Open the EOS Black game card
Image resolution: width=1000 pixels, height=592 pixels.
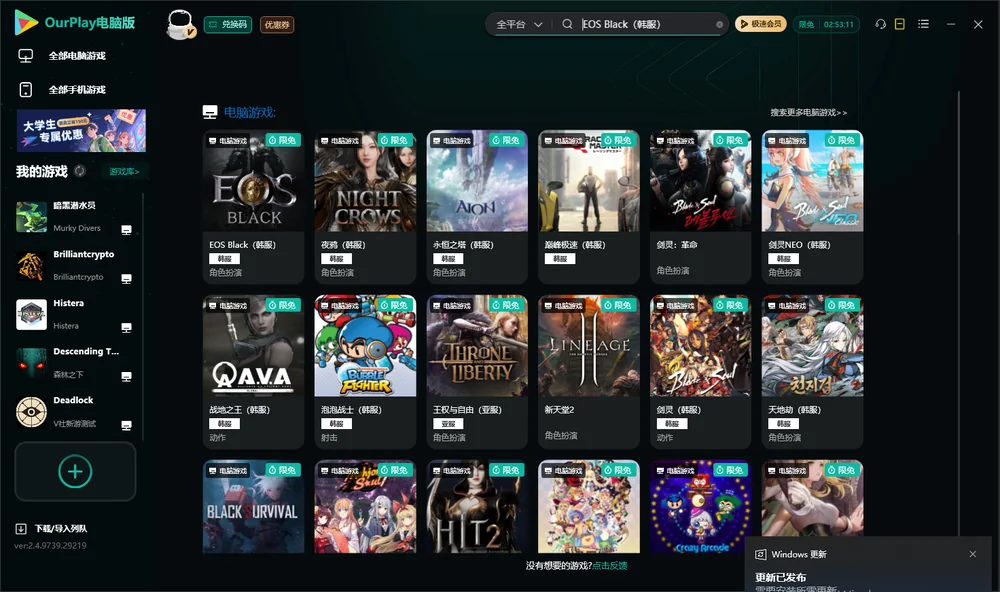tap(253, 207)
